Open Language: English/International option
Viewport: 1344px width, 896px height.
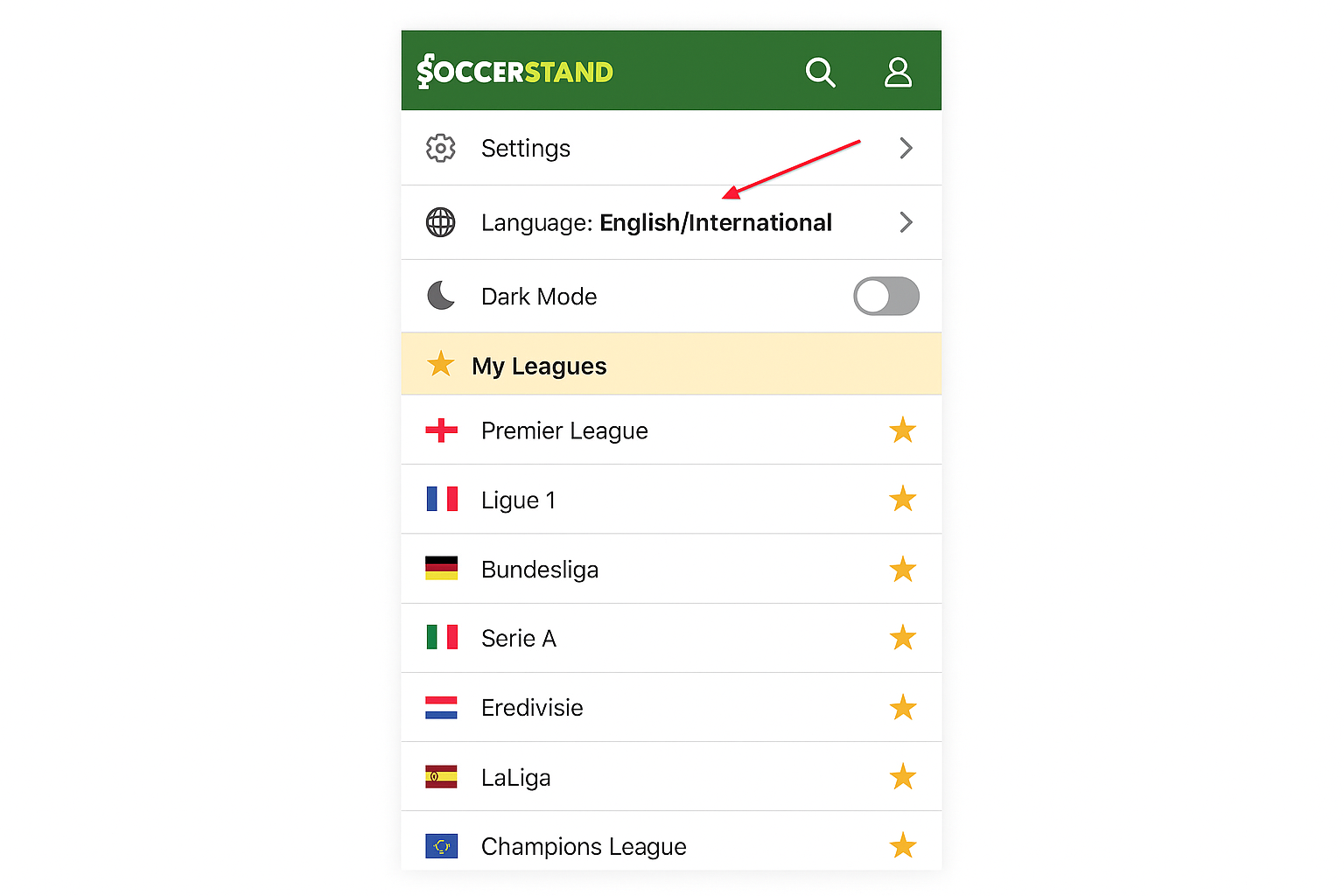[656, 223]
